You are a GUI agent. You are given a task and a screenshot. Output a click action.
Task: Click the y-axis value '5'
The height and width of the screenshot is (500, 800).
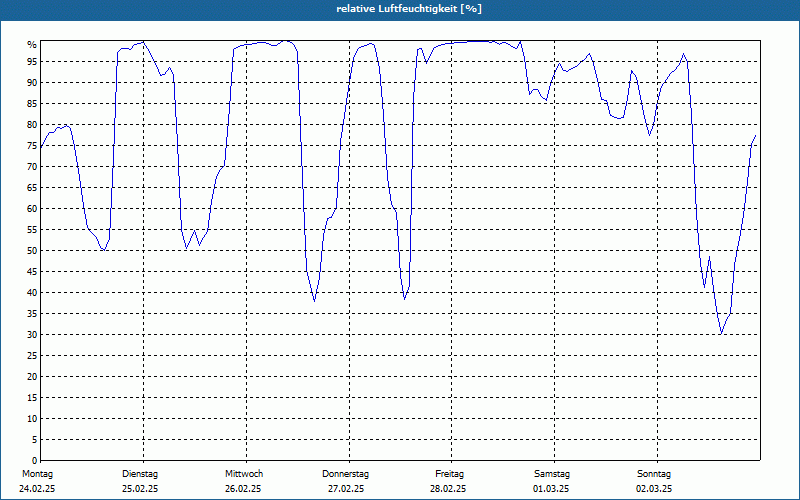(x=35, y=440)
